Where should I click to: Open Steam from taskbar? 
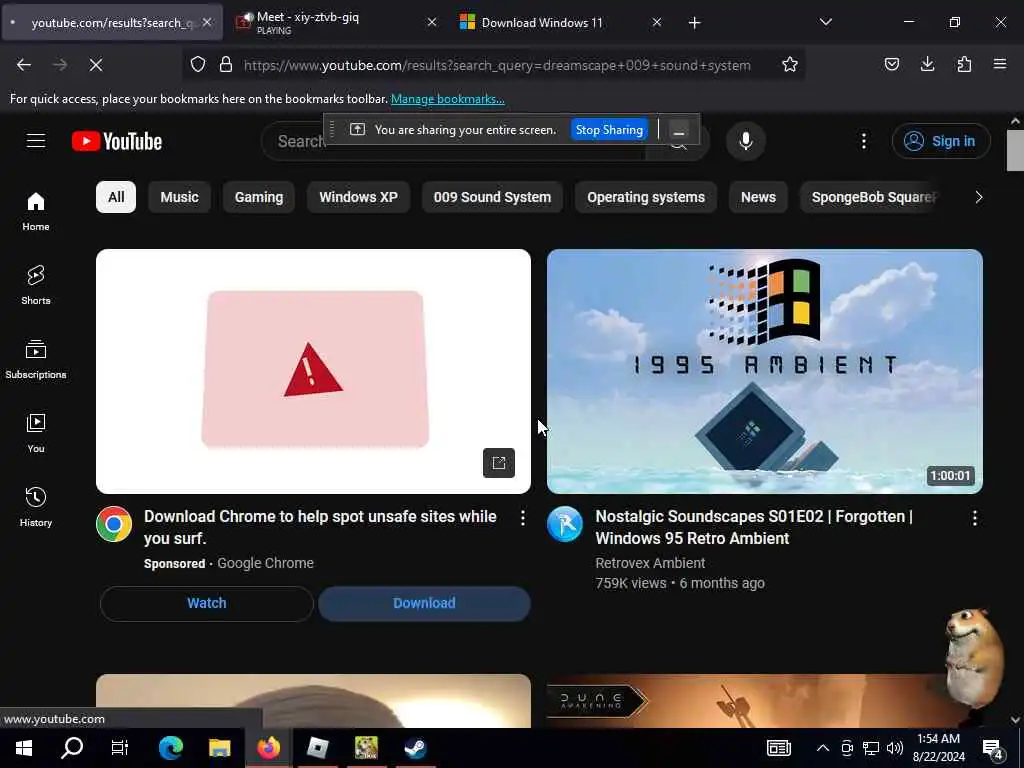pyautogui.click(x=415, y=748)
